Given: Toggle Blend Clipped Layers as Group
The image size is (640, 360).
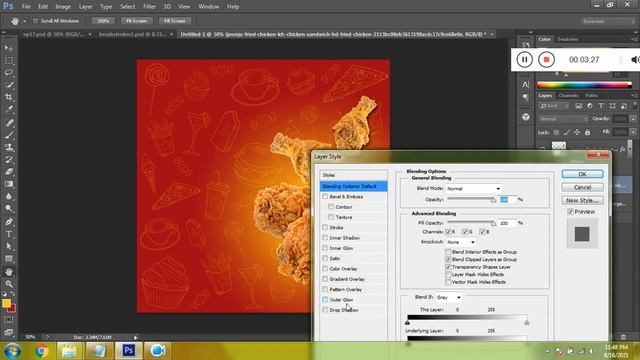Looking at the screenshot, I should (448, 260).
